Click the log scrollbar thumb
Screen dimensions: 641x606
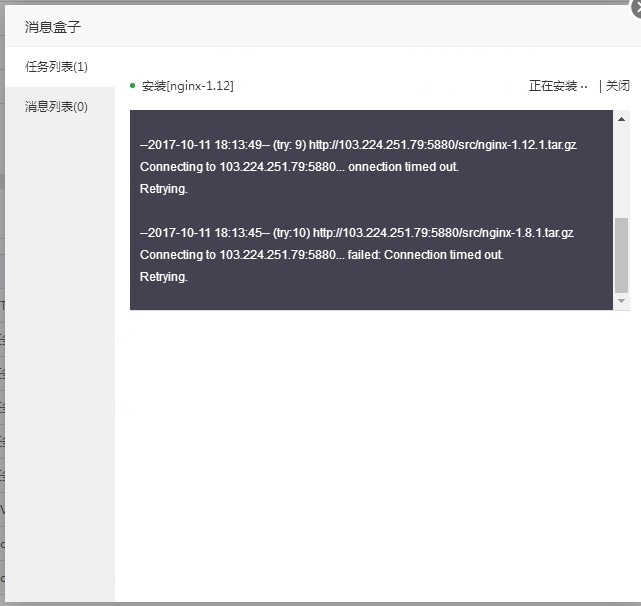(621, 255)
